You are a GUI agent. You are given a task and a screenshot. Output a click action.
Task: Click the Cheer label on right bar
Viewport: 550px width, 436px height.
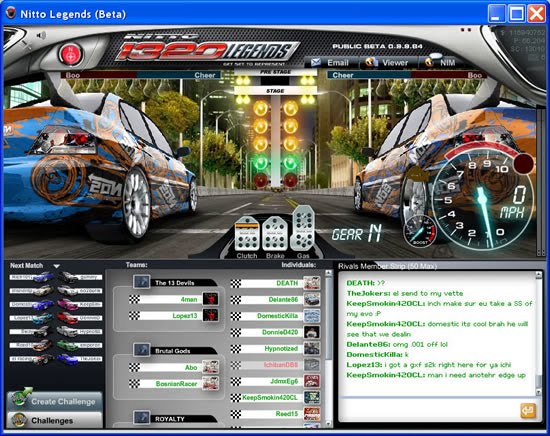pyautogui.click(x=343, y=75)
